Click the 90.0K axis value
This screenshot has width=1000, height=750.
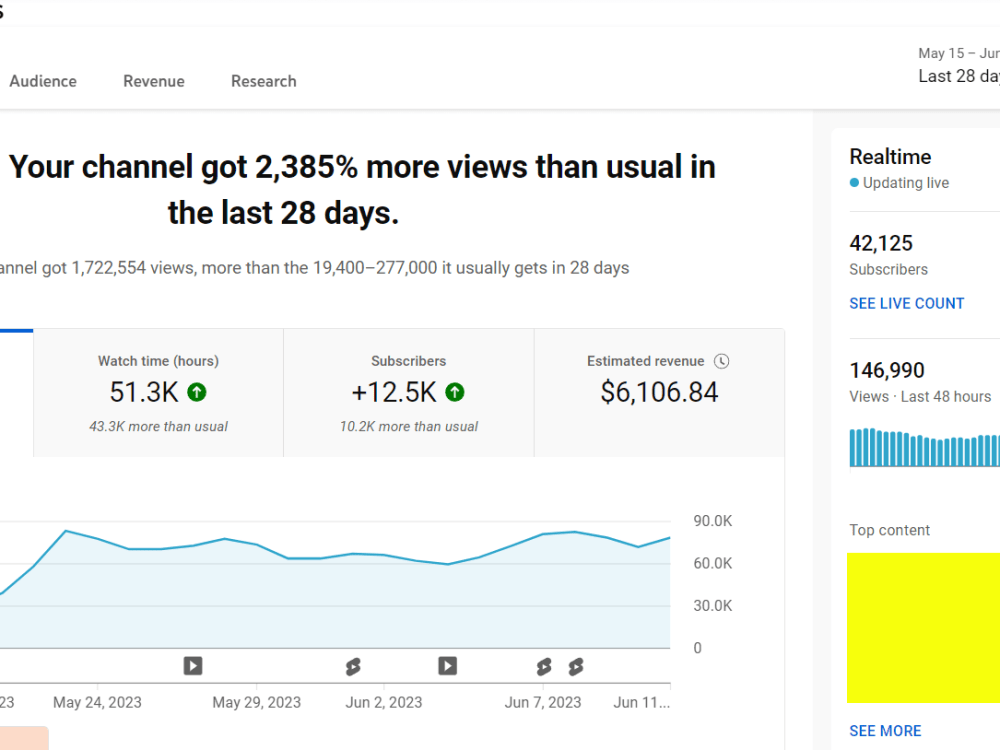pyautogui.click(x=713, y=521)
